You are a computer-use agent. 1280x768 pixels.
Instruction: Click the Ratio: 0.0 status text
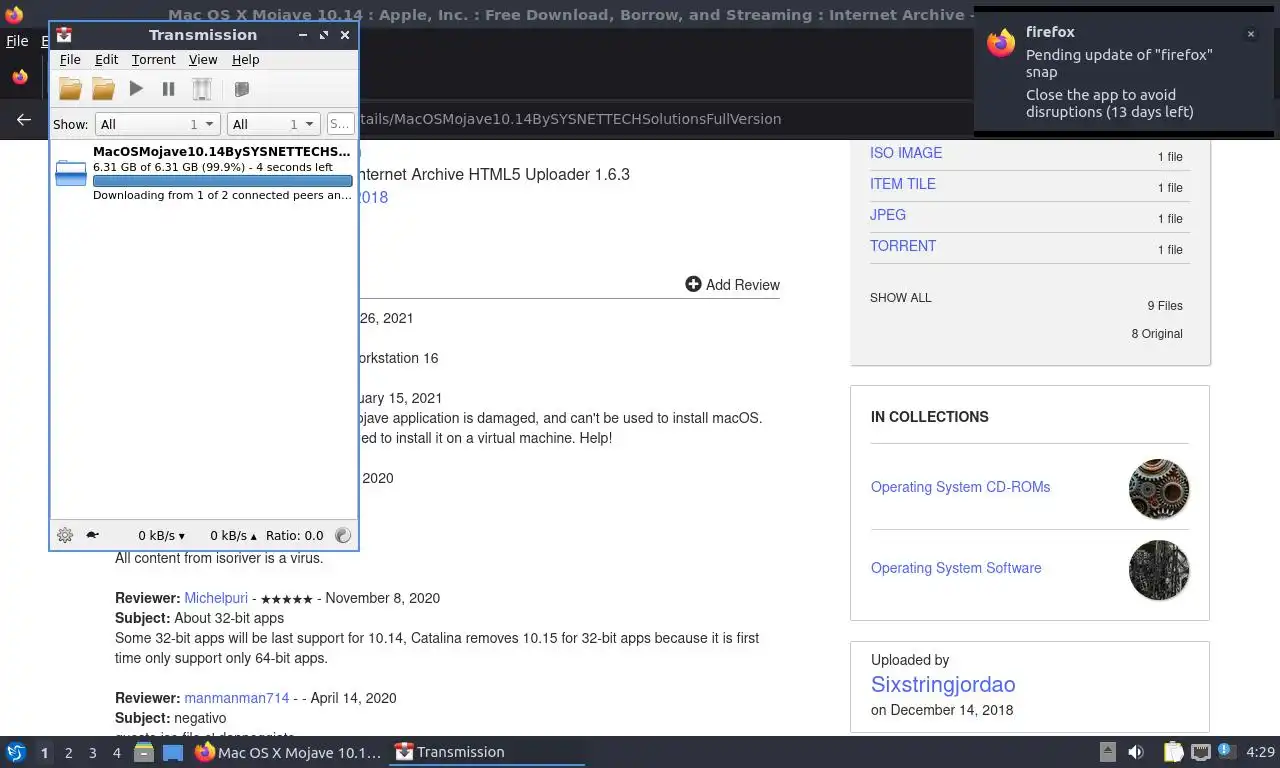pyautogui.click(x=295, y=536)
